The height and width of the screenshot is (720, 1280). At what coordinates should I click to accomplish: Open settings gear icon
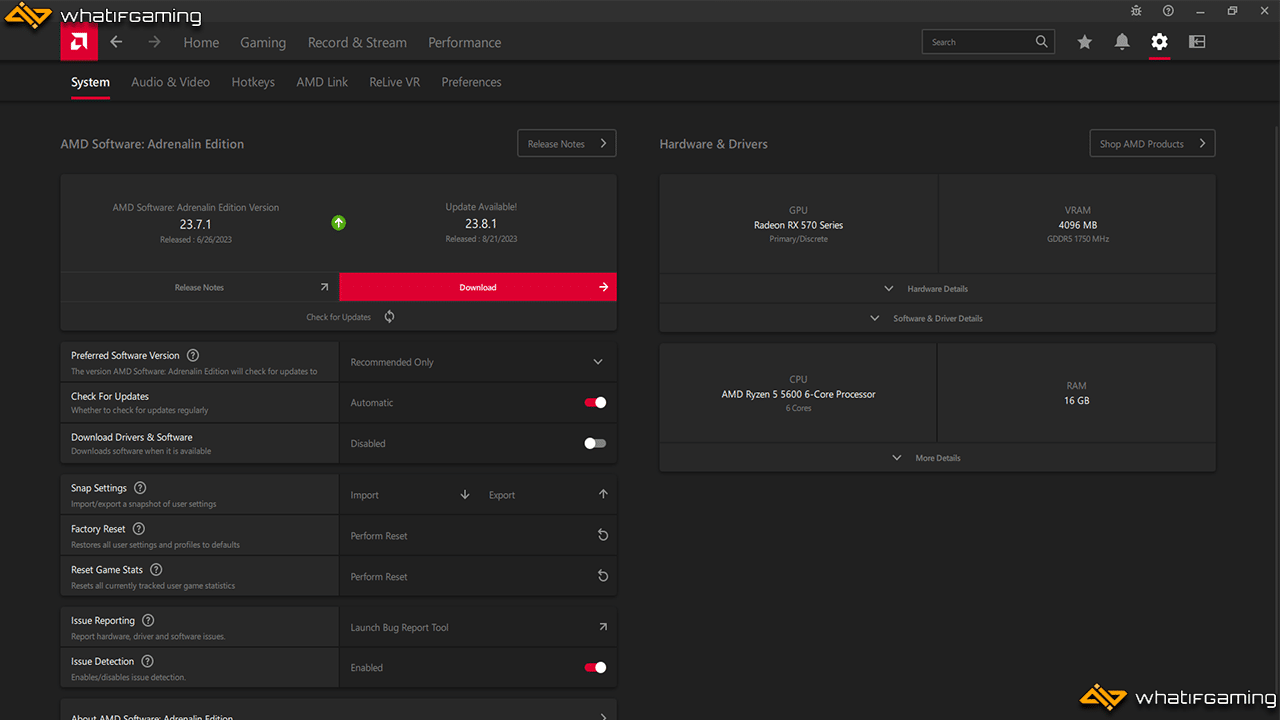(1159, 42)
